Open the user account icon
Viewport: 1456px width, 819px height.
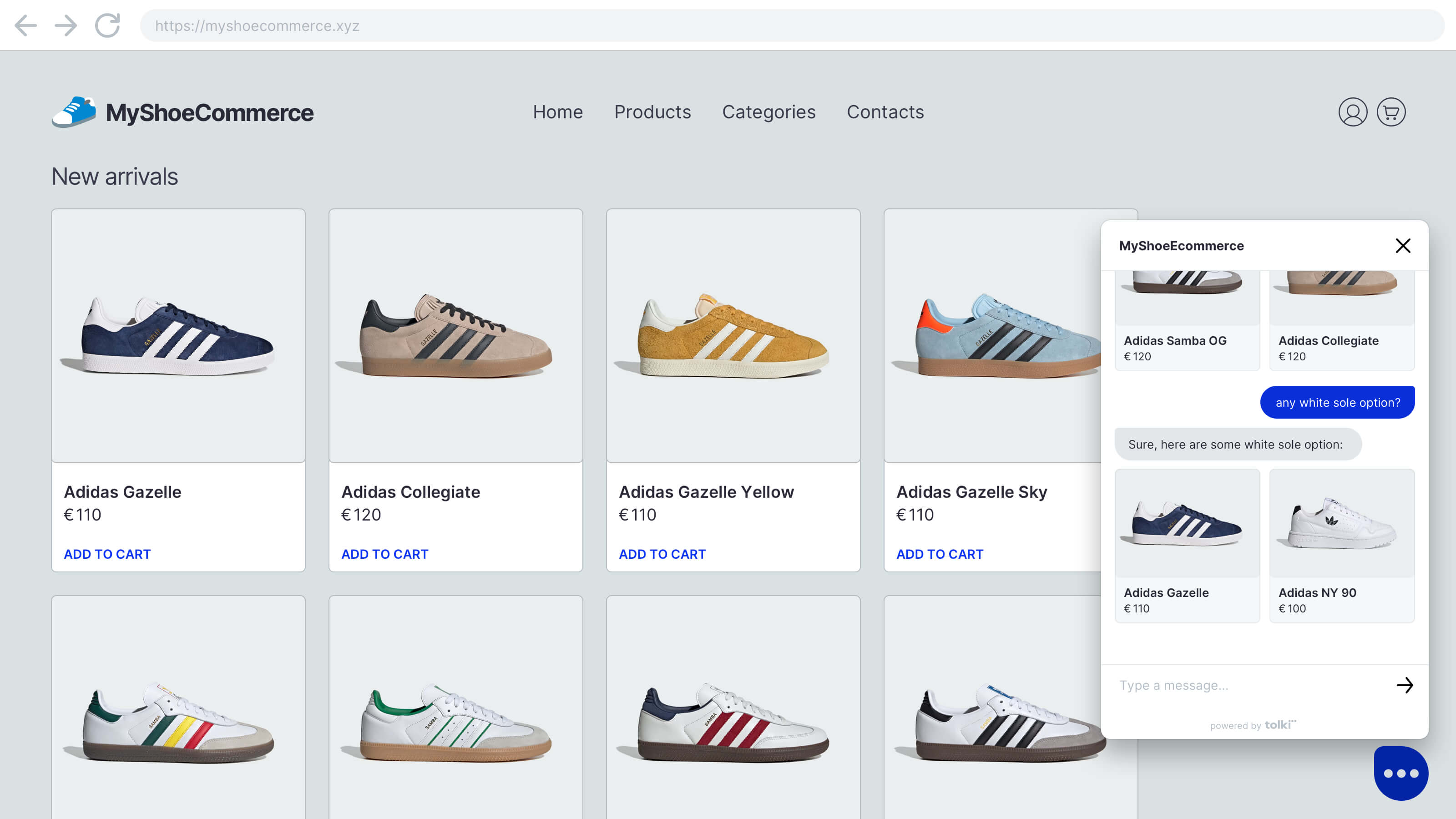click(1353, 112)
